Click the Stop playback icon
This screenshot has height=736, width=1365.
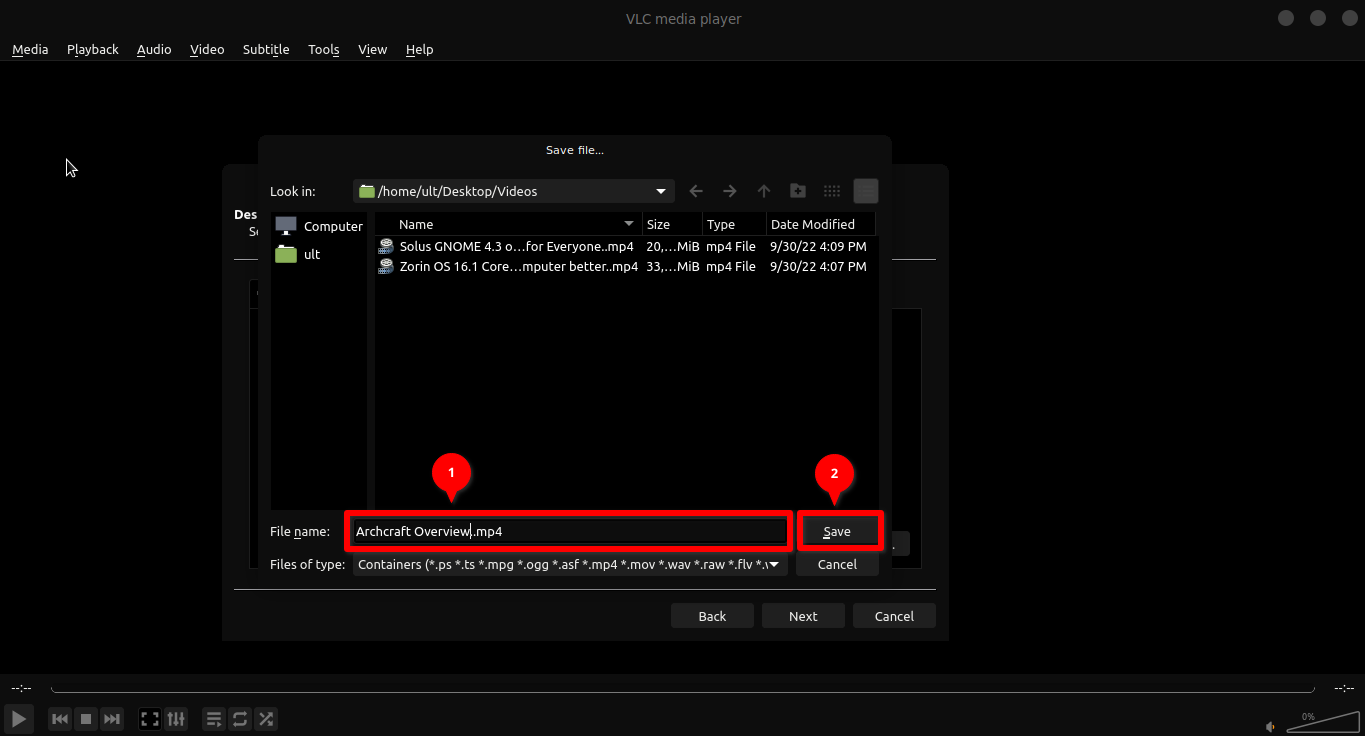point(86,718)
